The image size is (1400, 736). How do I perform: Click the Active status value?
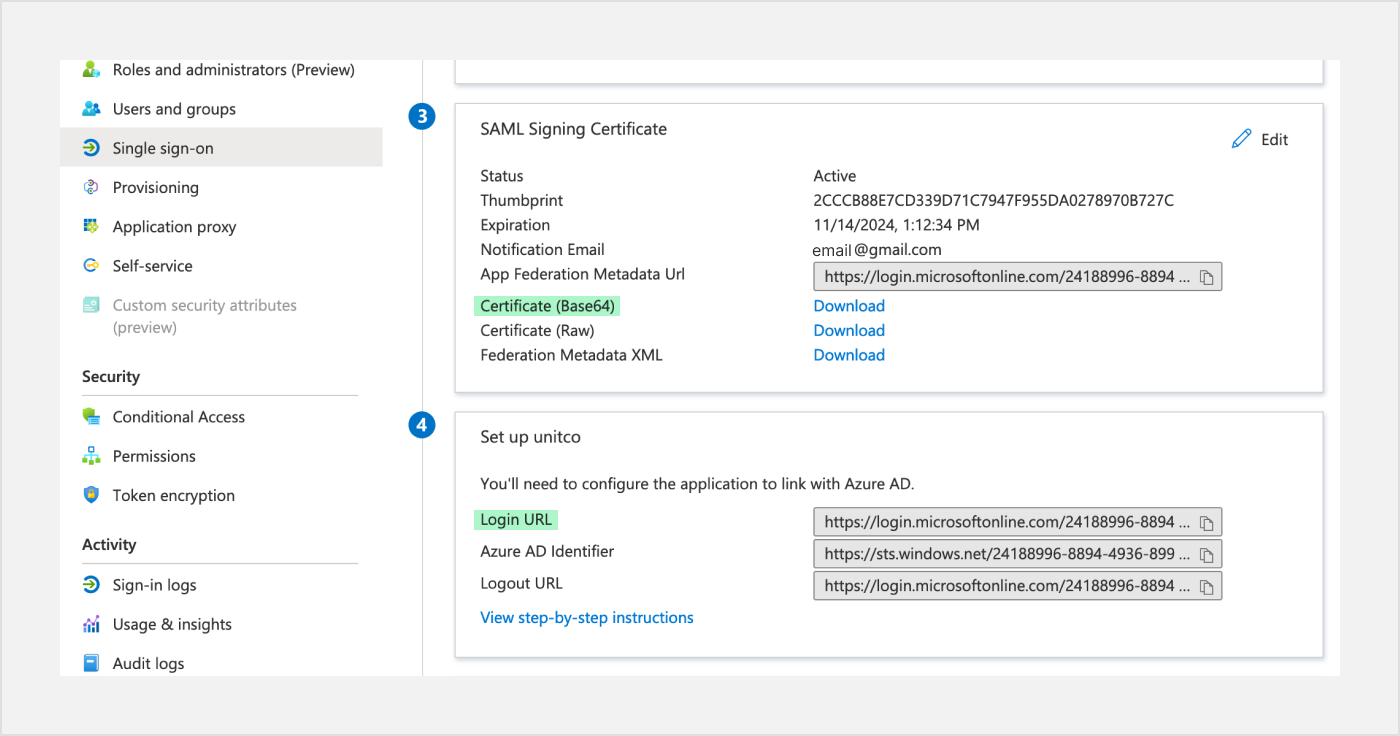point(835,176)
